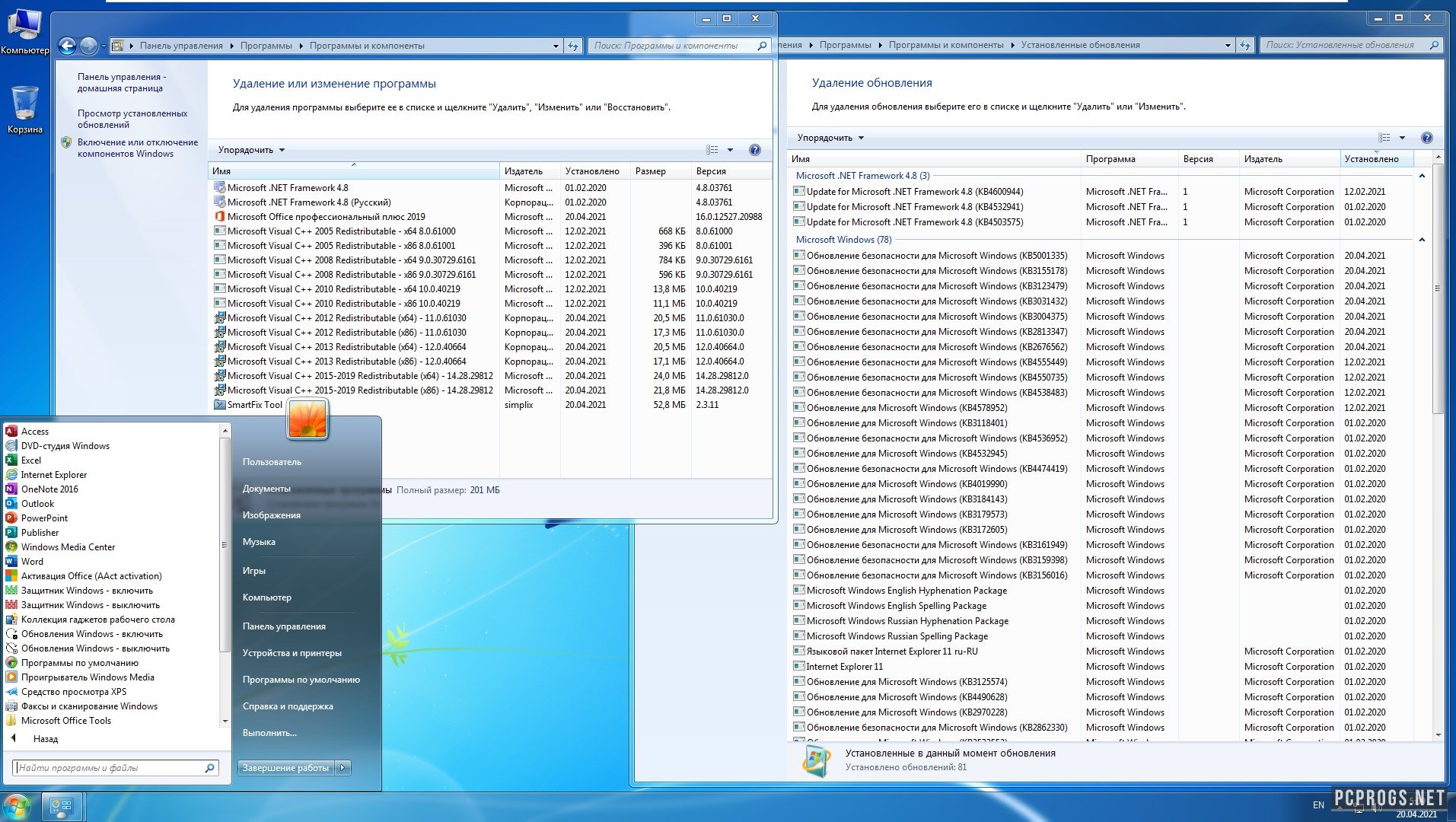Image resolution: width=1456 pixels, height=822 pixels.
Task: Open address bar history dropdown in Updates window
Action: [x=1228, y=45]
